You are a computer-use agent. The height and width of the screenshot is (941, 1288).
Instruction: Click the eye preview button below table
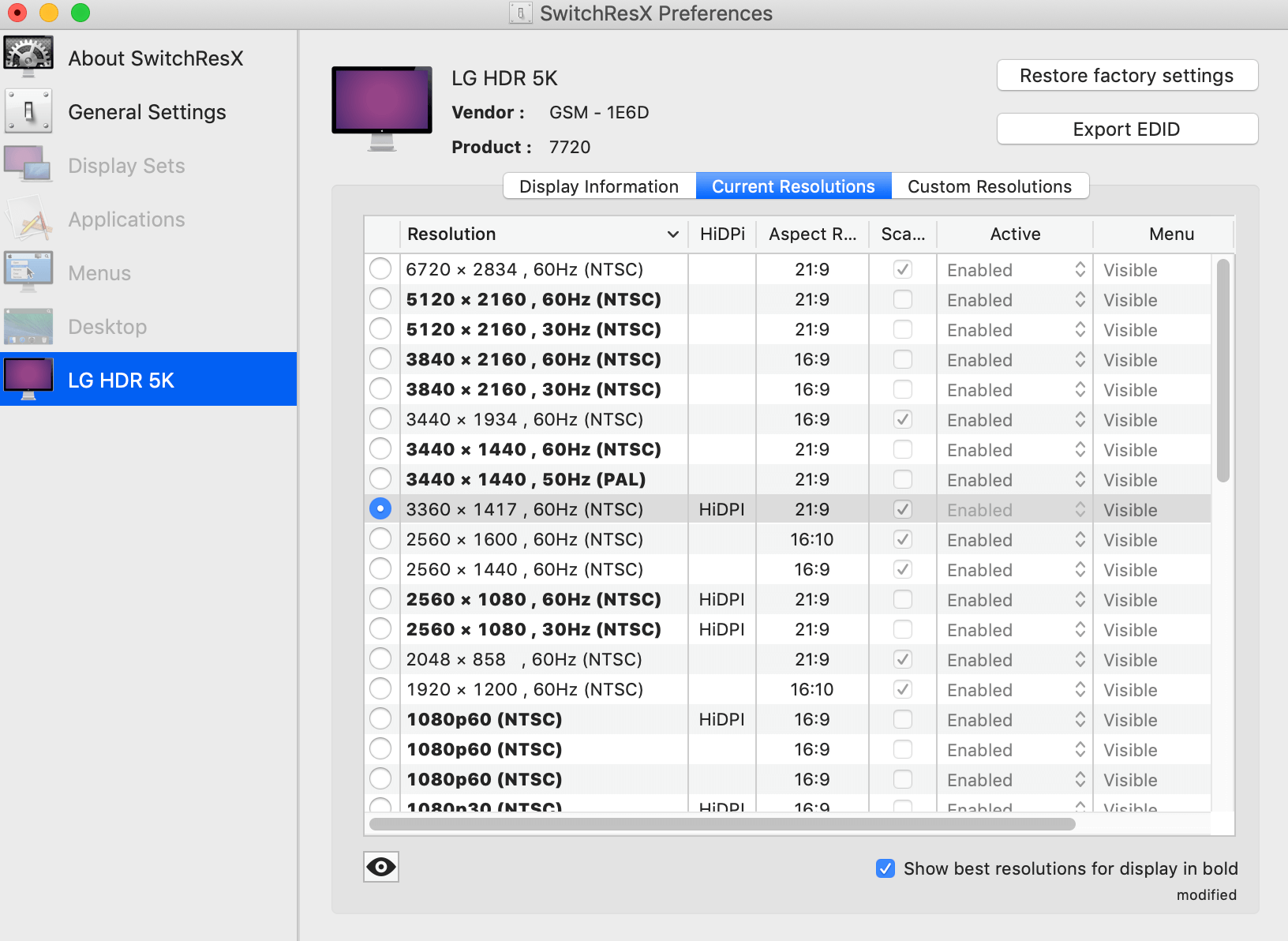point(381,867)
